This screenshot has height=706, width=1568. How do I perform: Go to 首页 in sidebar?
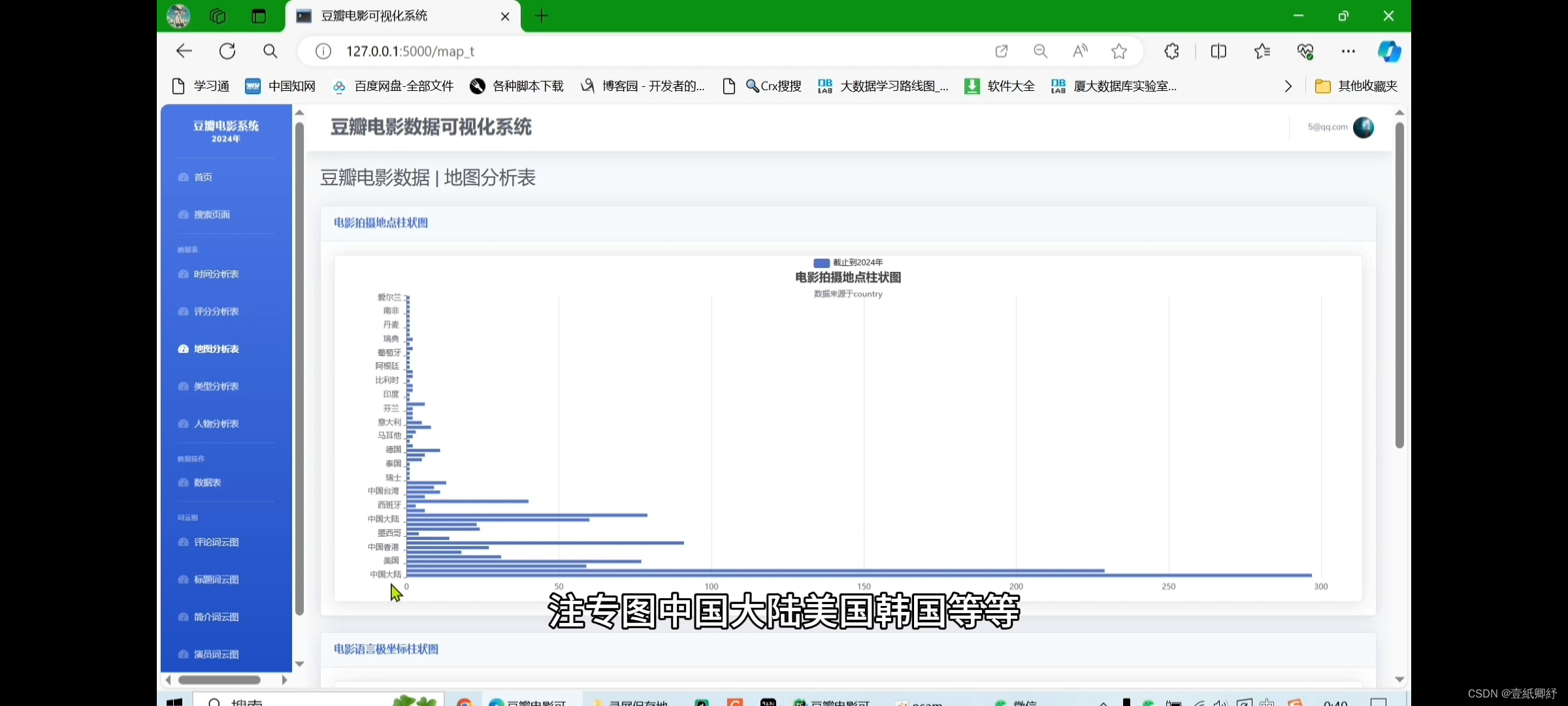point(196,177)
